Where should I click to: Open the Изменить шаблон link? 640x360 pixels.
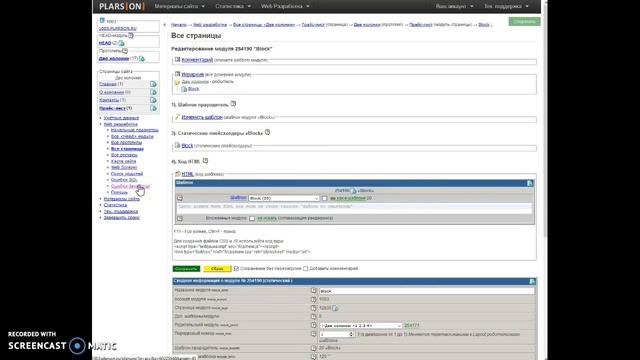tap(202, 117)
